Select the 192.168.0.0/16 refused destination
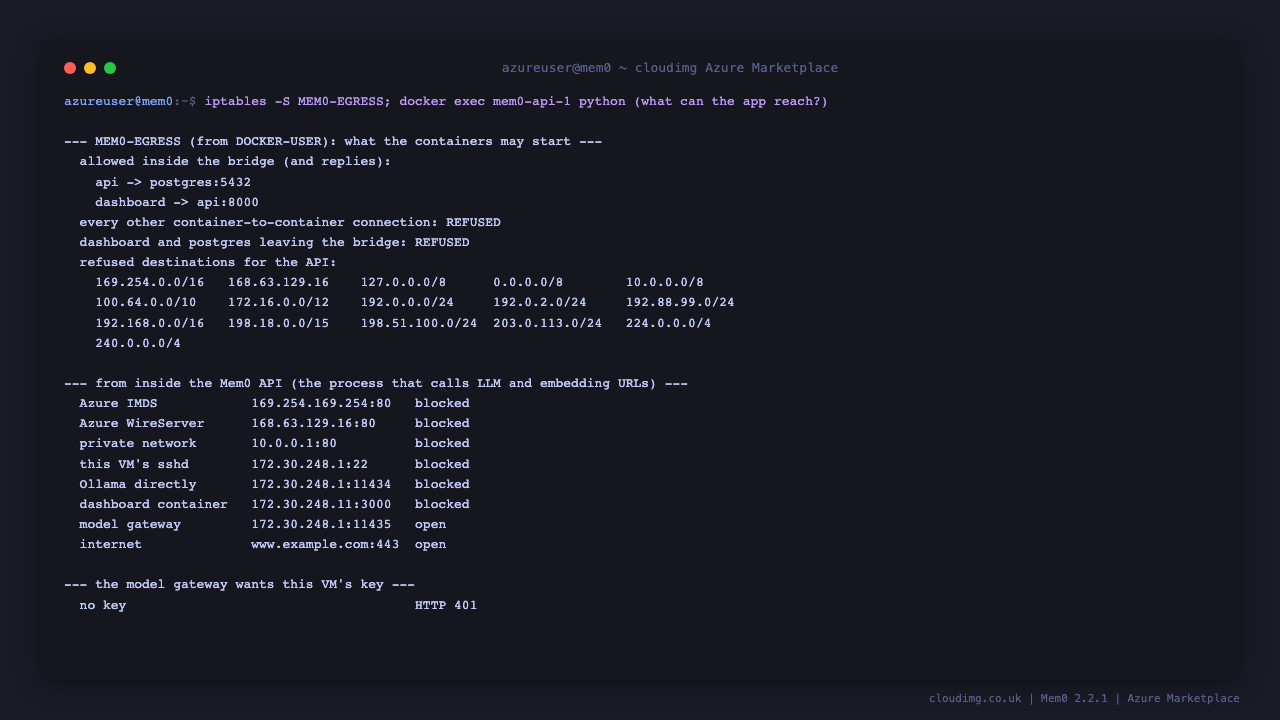 point(150,323)
